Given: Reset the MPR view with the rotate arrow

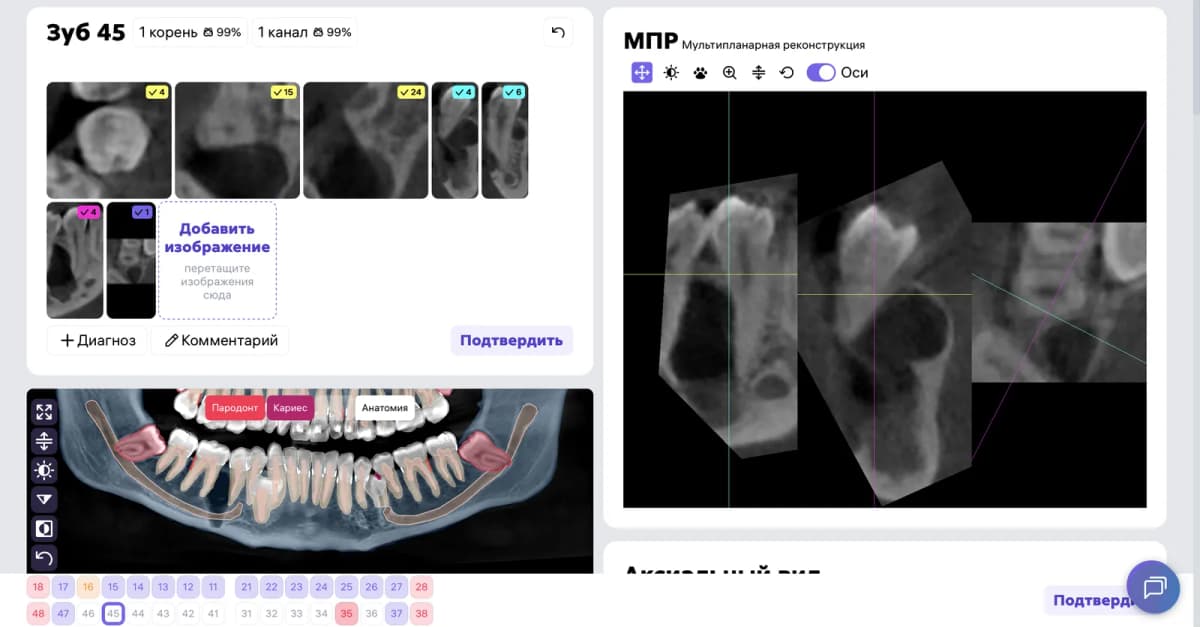Looking at the screenshot, I should click(x=787, y=72).
